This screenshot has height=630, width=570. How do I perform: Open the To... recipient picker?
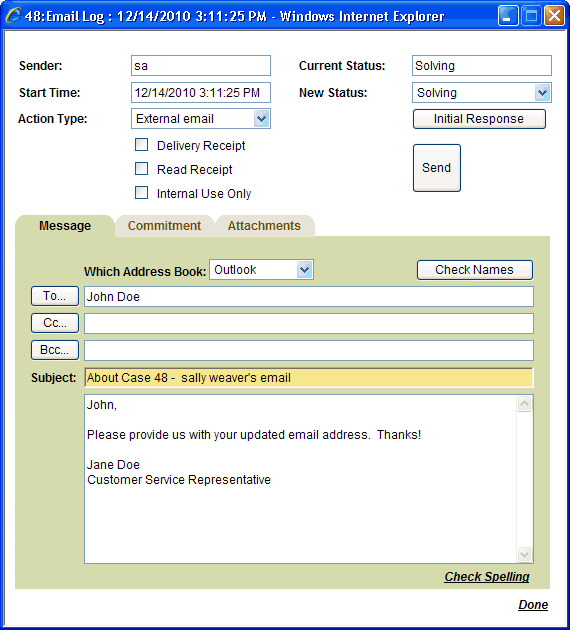coord(55,296)
